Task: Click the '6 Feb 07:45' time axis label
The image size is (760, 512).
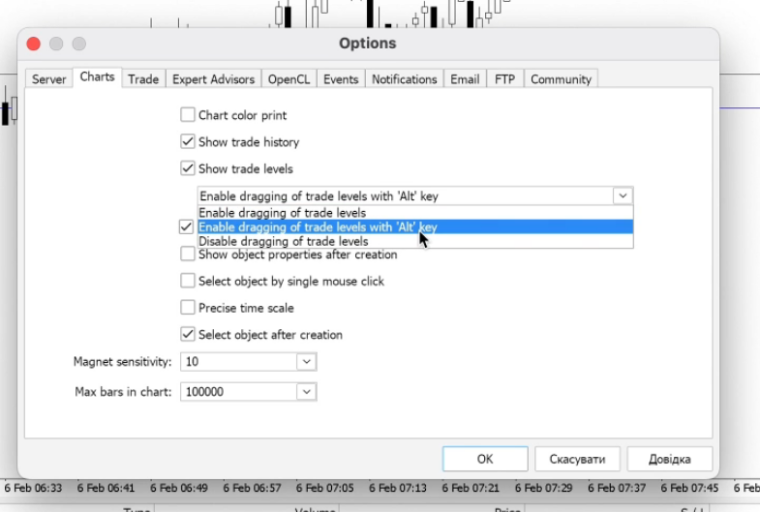Action: pyautogui.click(x=689, y=488)
